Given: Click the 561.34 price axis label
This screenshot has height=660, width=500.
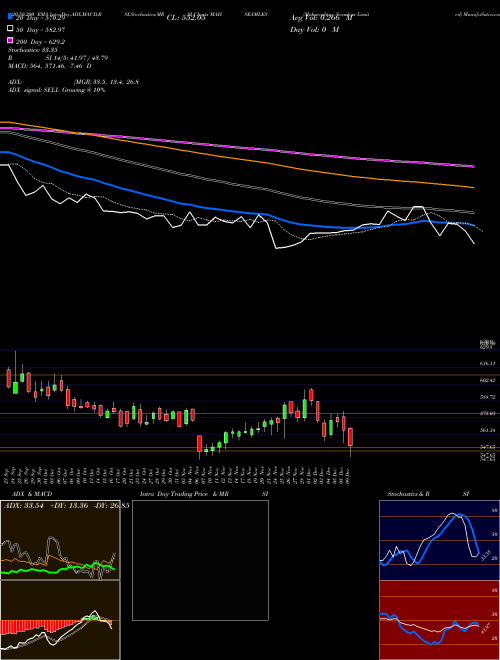Looking at the screenshot, I should coord(489,430).
